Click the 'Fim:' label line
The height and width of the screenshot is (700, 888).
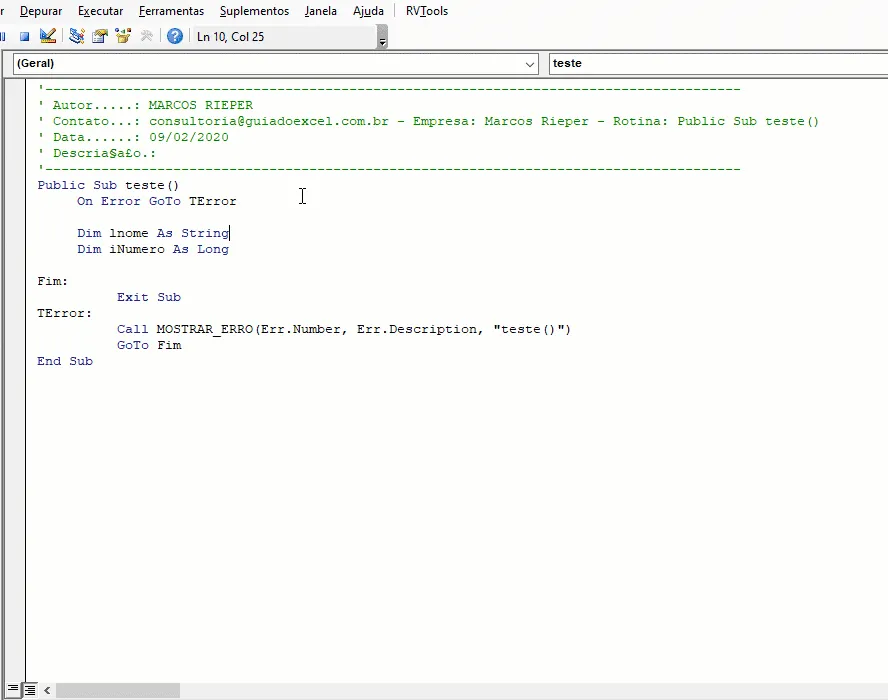click(53, 281)
